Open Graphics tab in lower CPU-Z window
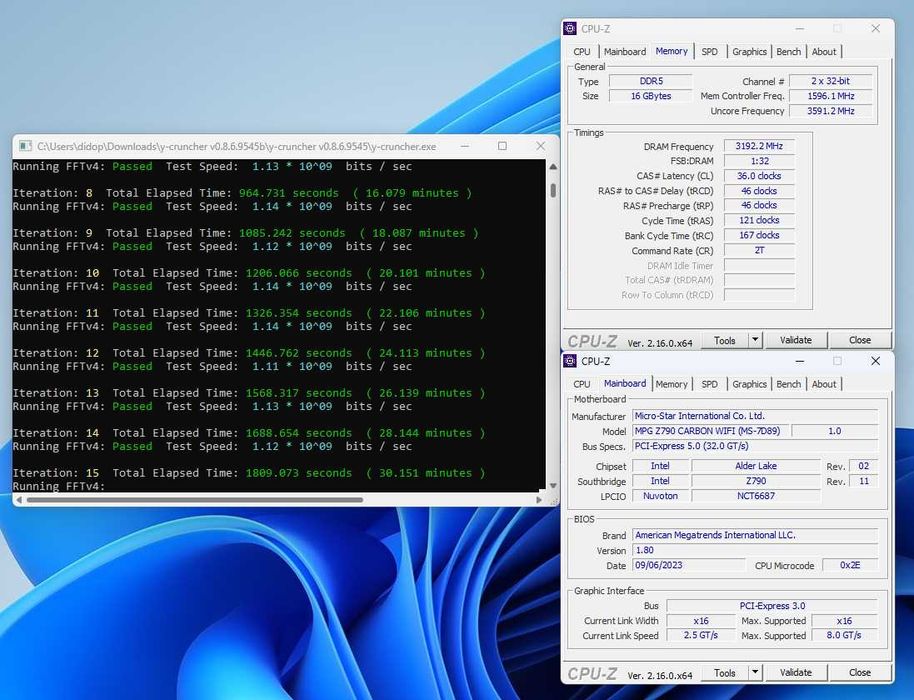Viewport: 914px width, 700px height. [x=750, y=385]
